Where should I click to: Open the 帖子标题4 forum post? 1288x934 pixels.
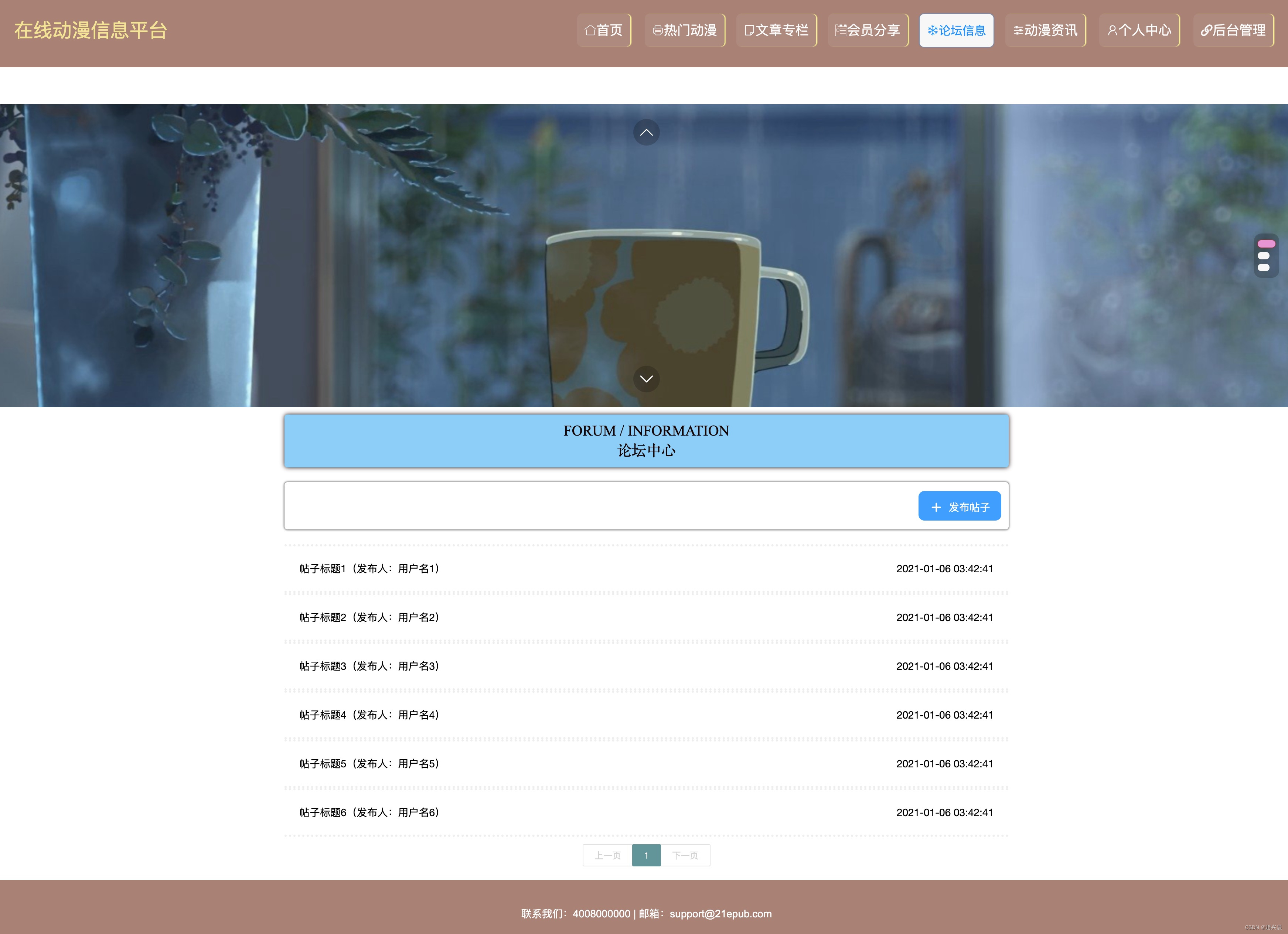[370, 715]
